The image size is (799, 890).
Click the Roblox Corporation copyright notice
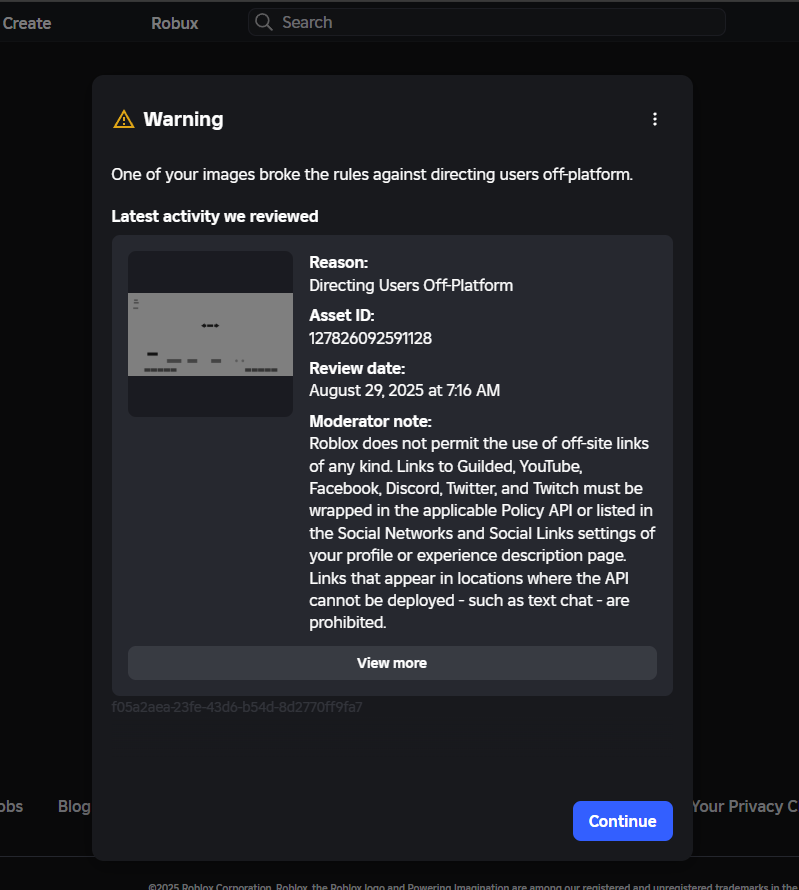coord(473,885)
